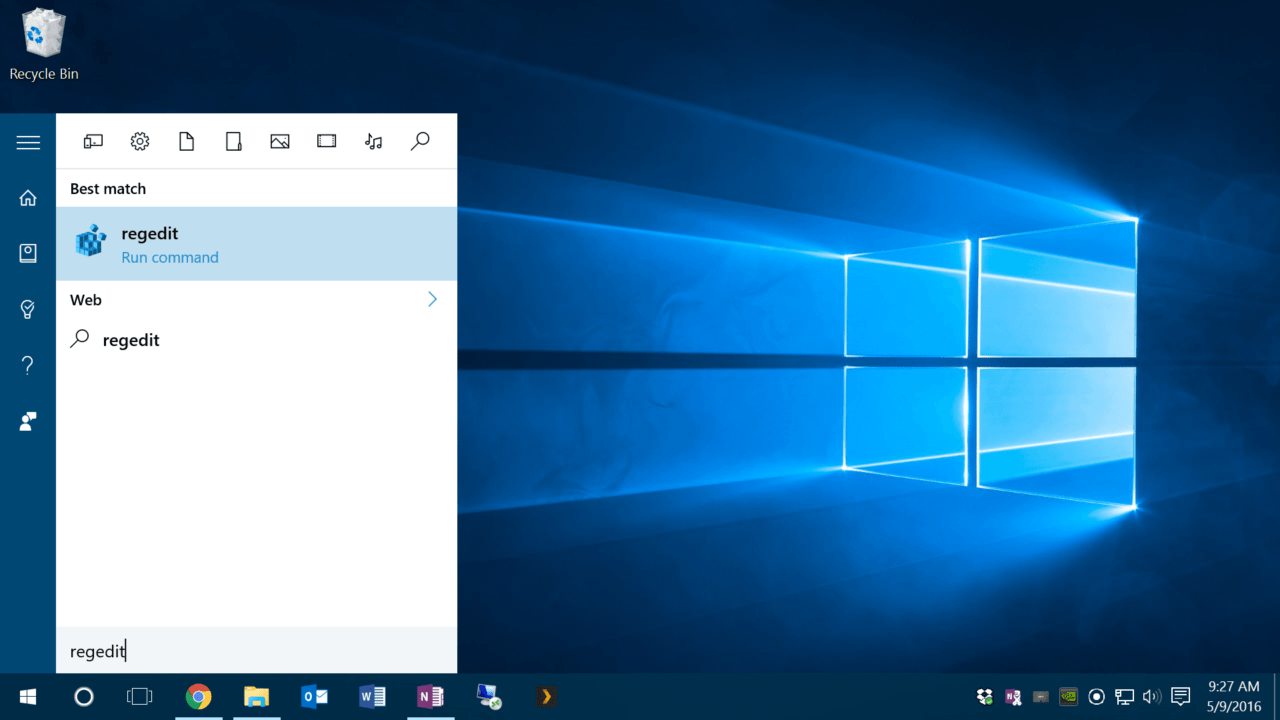Viewport: 1280px width, 720px height.
Task: Filter search results to Apps
Action: (x=93, y=141)
